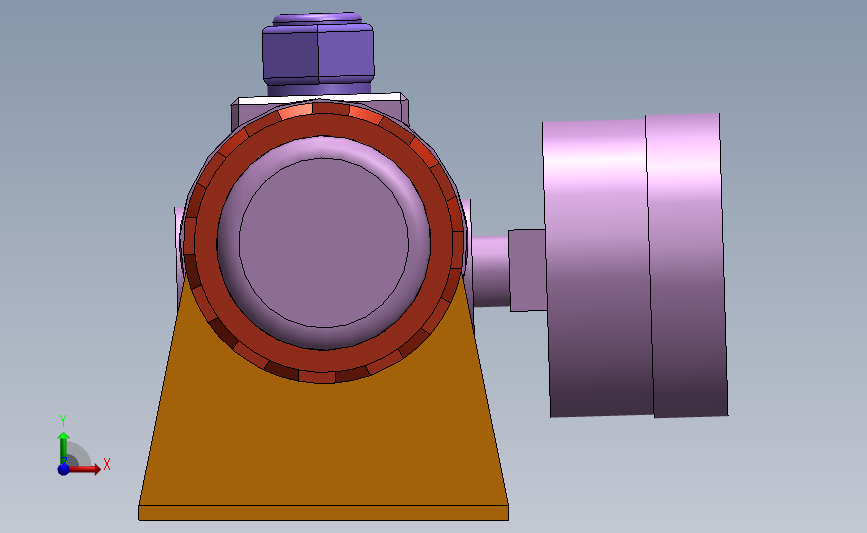Viewport: 867px width, 533px height.
Task: Select the wider left section of right cylinder
Action: 597,268
